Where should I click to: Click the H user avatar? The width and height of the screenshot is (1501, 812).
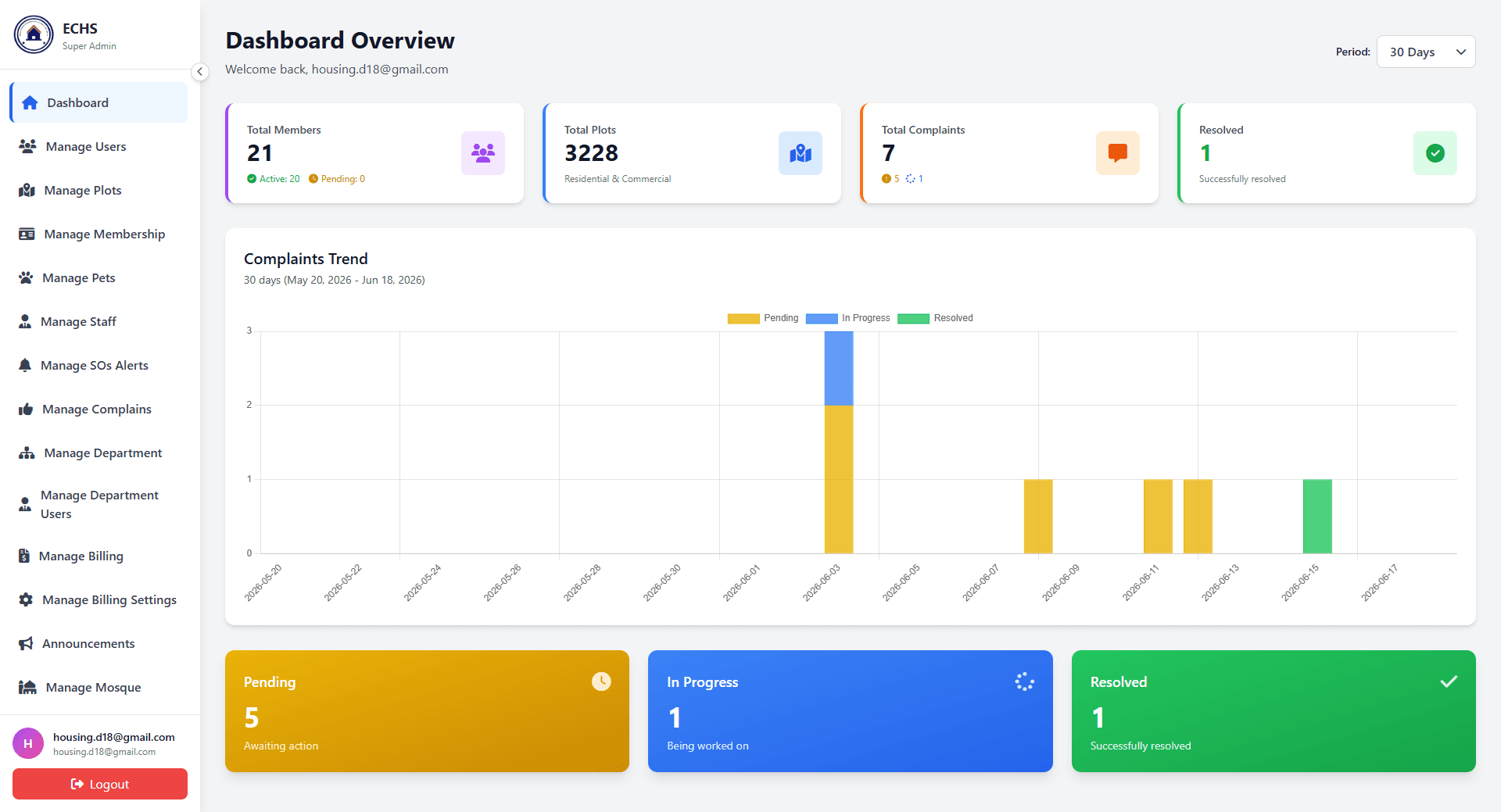click(x=28, y=743)
